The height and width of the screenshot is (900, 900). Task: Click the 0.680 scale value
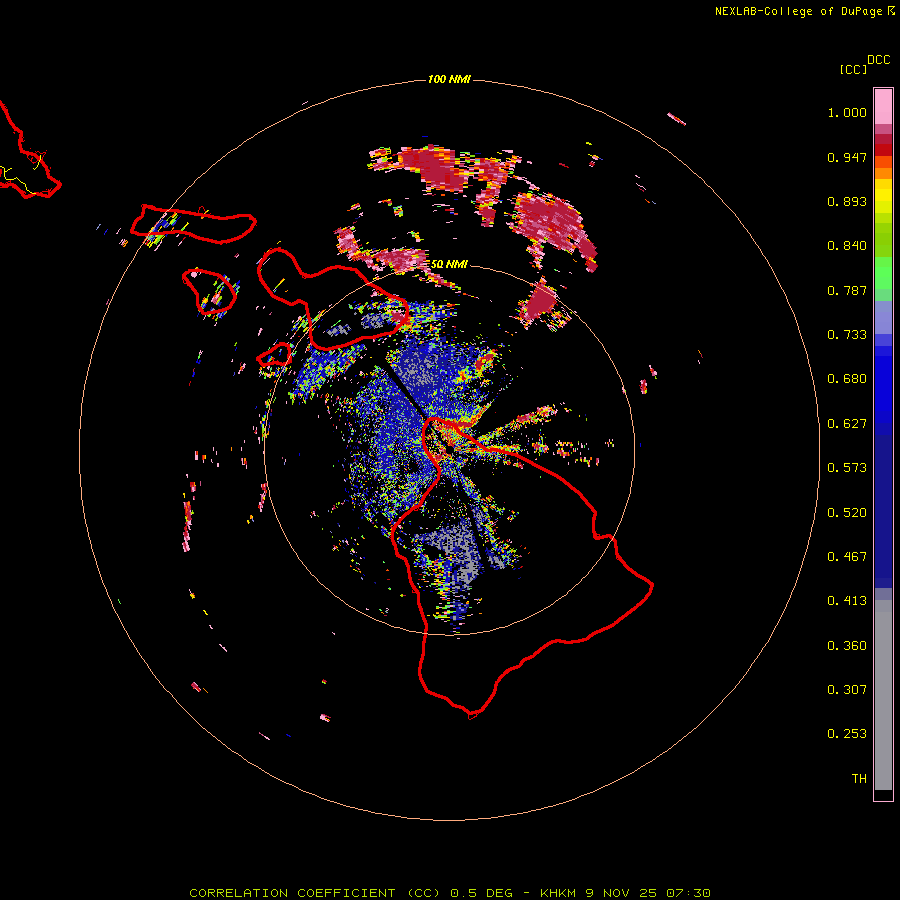(847, 379)
